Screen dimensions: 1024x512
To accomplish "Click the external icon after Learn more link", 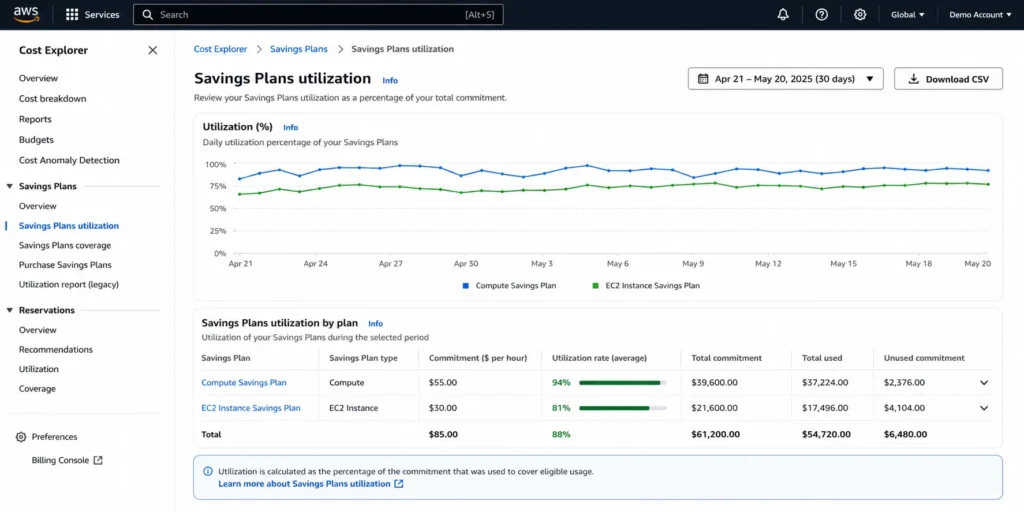I will pyautogui.click(x=399, y=484).
